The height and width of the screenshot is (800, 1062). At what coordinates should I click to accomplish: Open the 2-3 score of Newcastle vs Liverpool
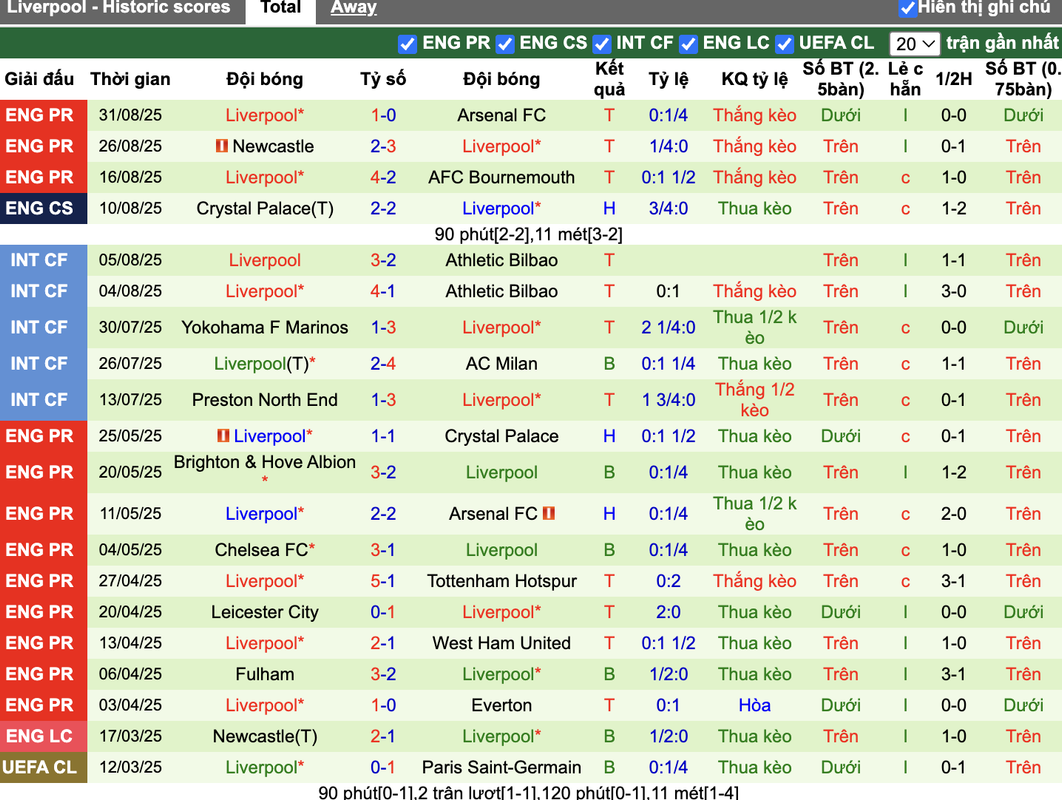383,146
